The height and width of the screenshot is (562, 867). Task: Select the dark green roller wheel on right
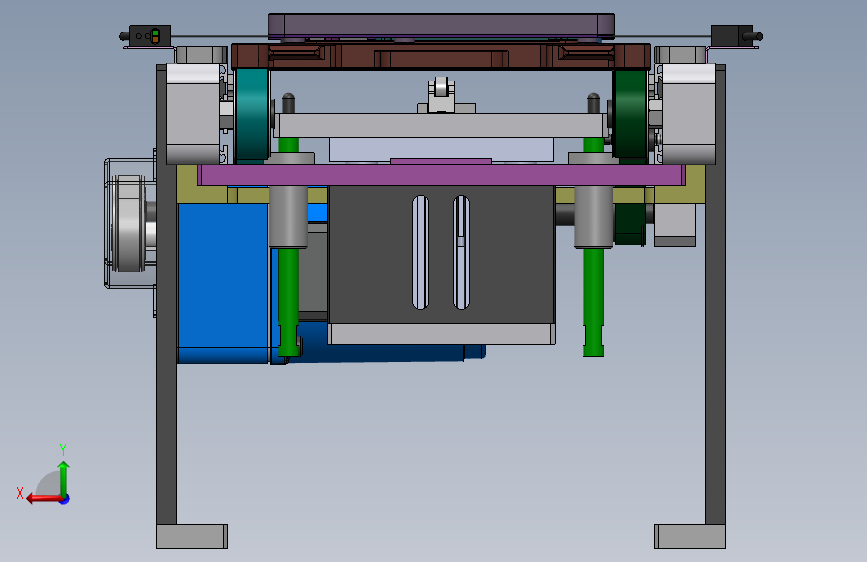coord(630,115)
